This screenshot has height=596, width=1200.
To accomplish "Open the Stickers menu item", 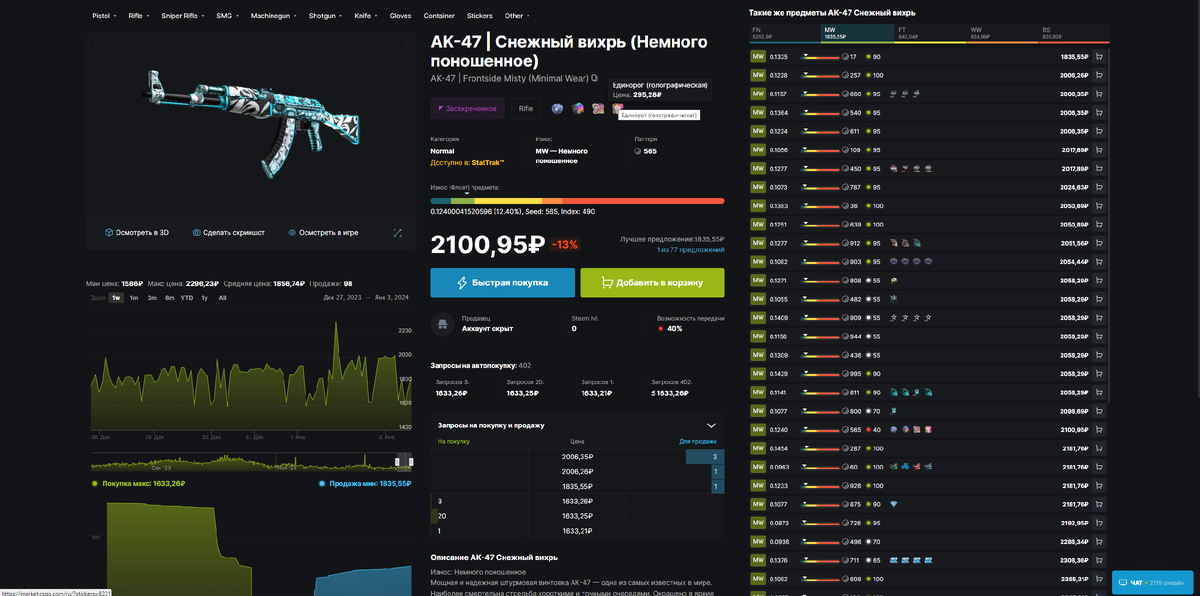I will (x=480, y=16).
